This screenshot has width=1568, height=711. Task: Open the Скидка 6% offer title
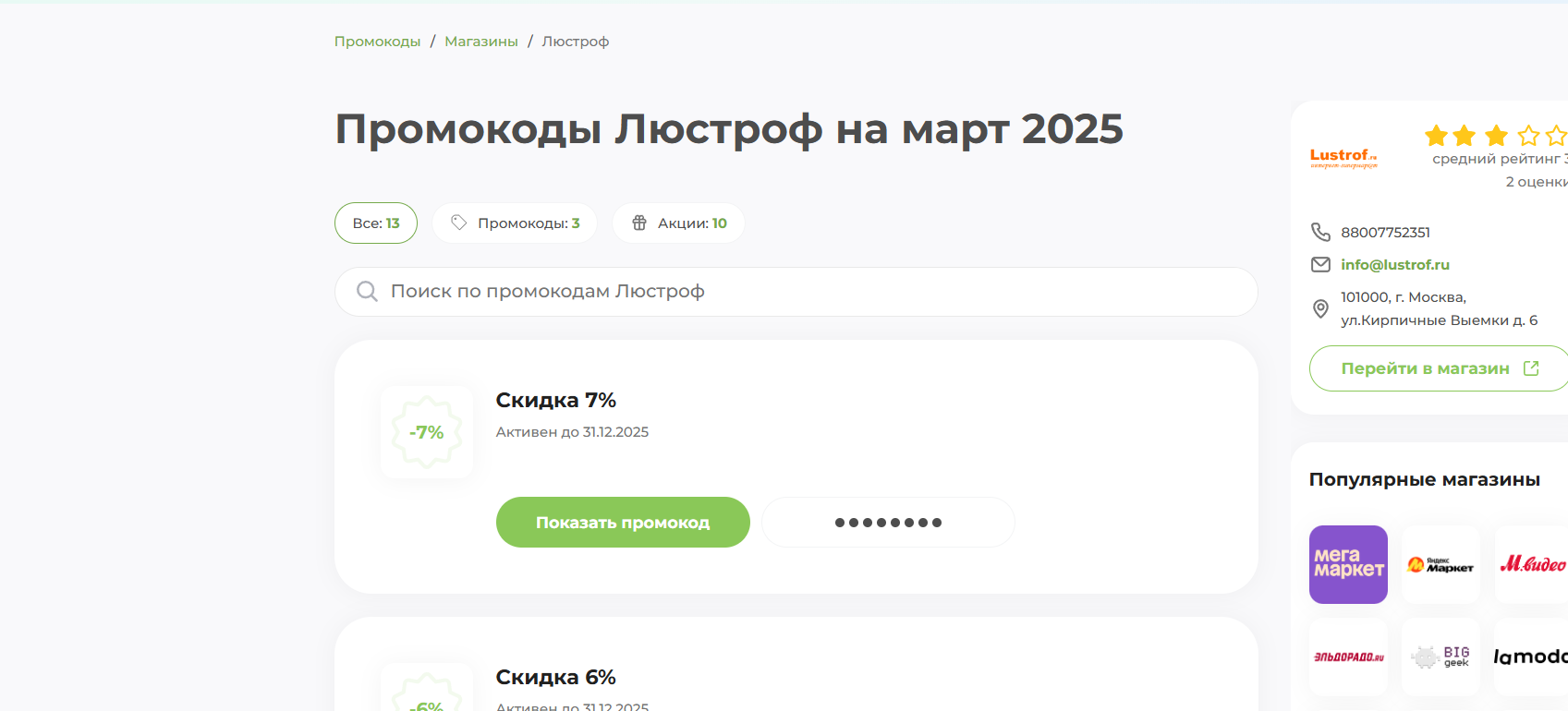[x=556, y=677]
